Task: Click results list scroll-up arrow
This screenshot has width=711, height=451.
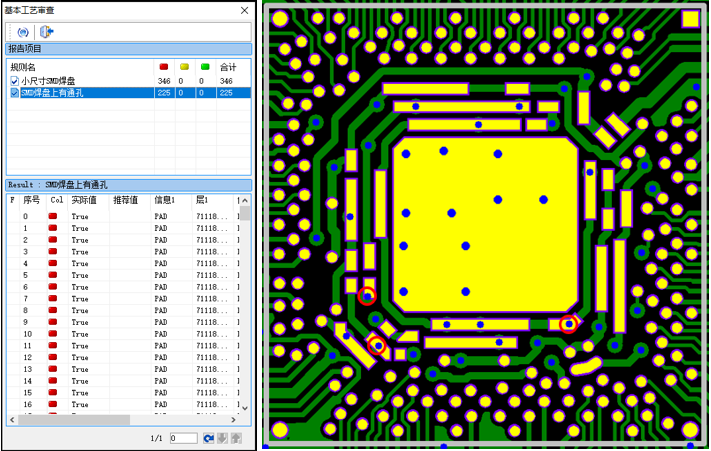Action: tap(245, 200)
